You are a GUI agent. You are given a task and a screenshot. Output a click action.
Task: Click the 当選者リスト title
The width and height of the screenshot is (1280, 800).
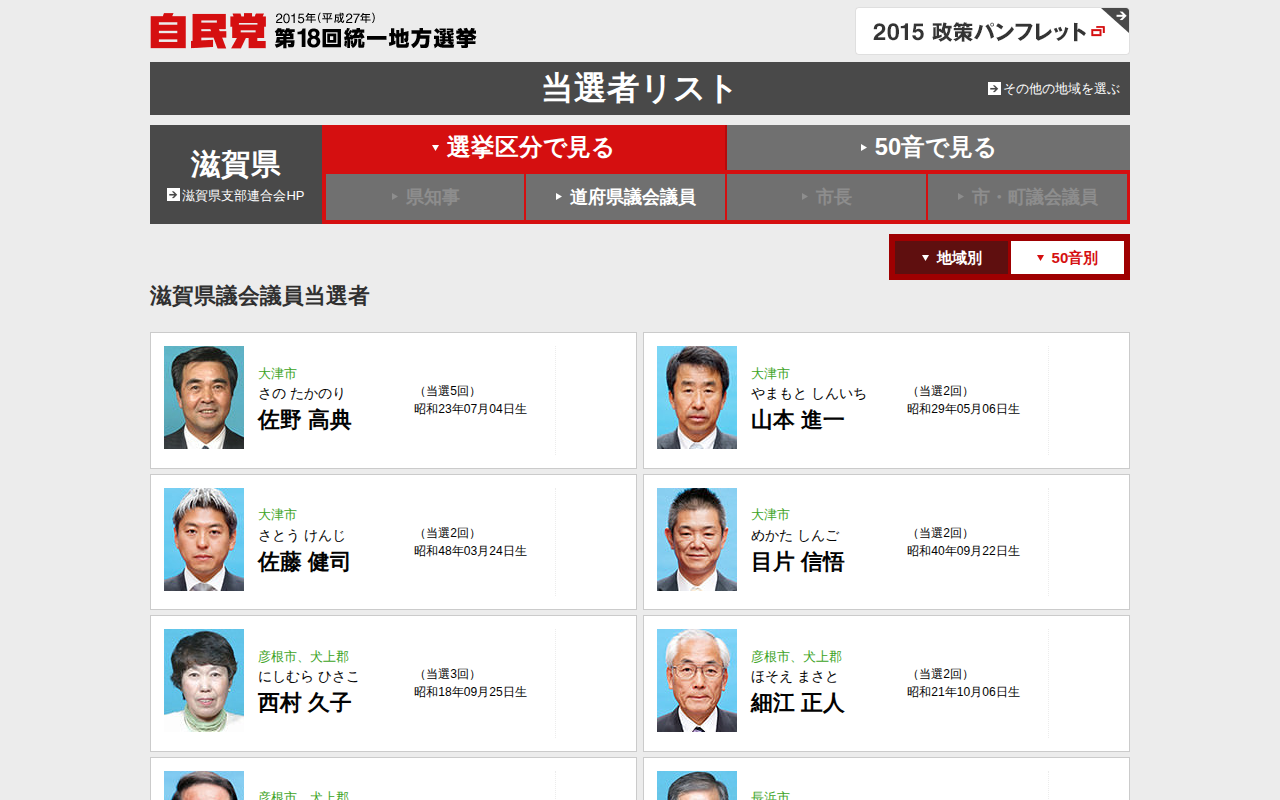[x=639, y=88]
